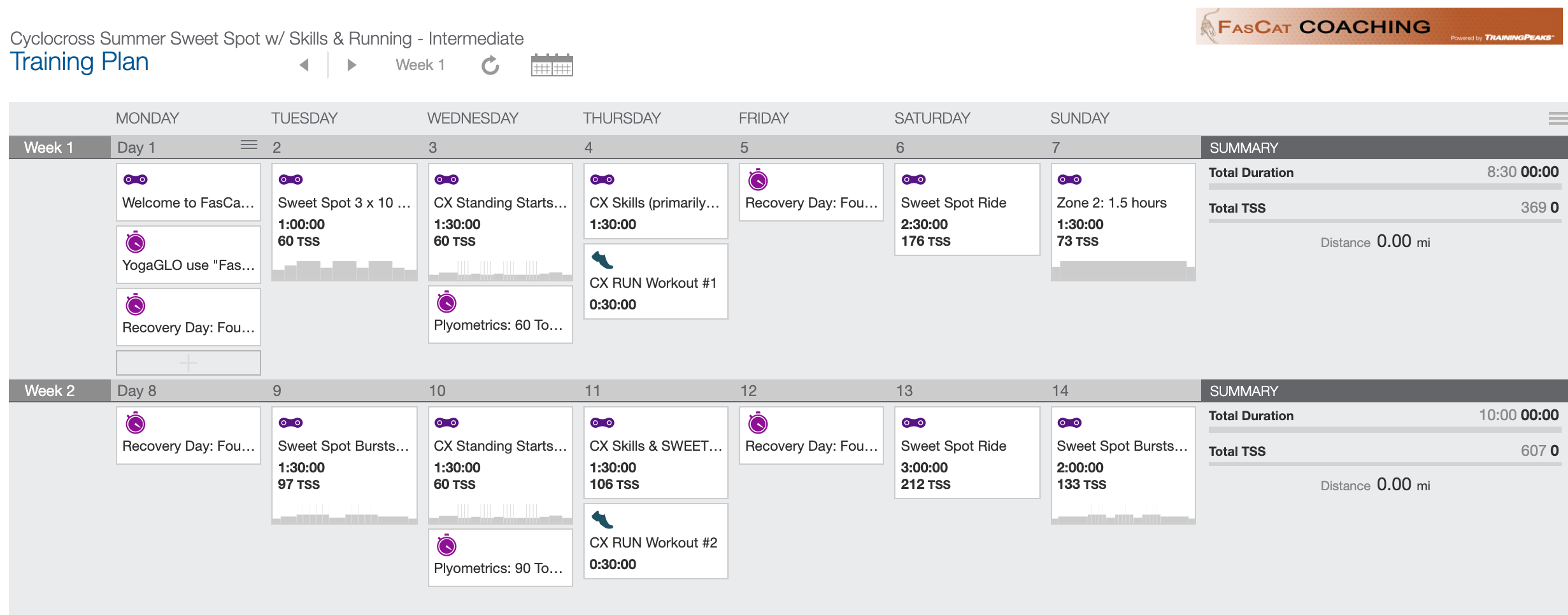Open the calendar hamburger menu at top right

pyautogui.click(x=1558, y=118)
